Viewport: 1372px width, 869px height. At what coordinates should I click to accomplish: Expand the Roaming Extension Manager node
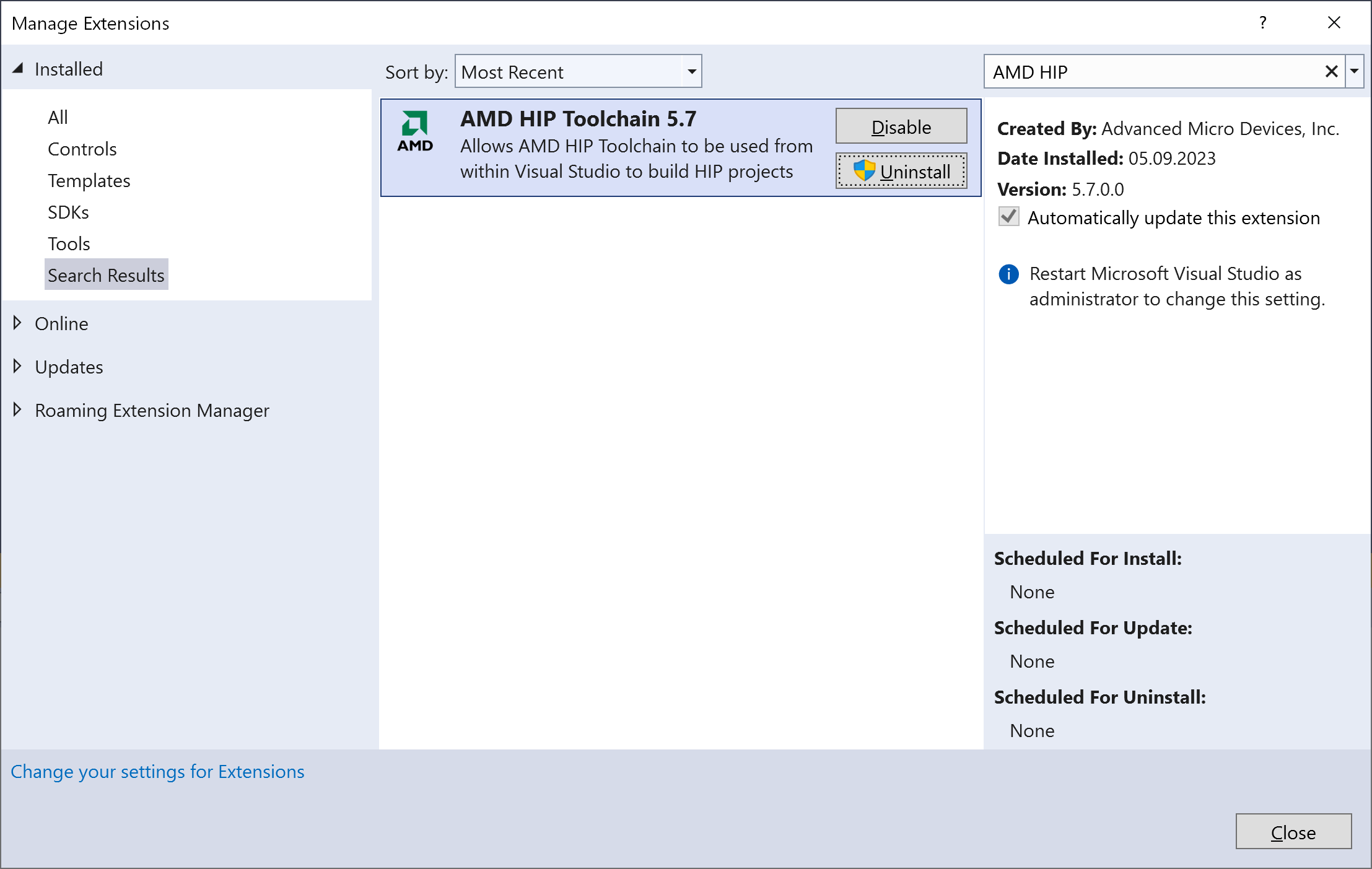18,409
